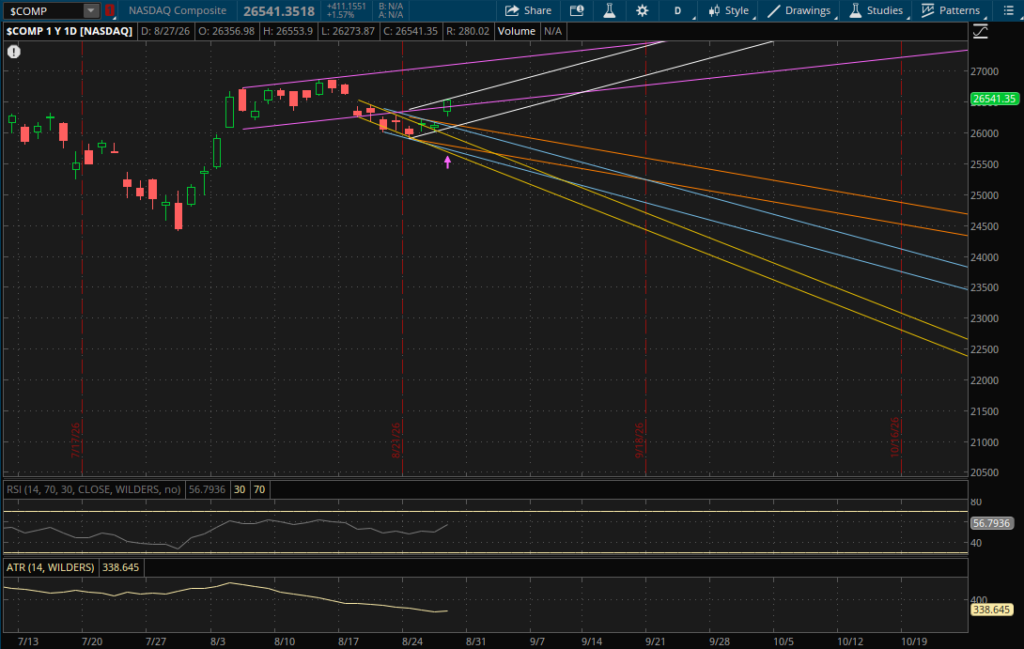Open the Patterns menu
Image resolution: width=1024 pixels, height=649 pixels.
click(x=951, y=10)
